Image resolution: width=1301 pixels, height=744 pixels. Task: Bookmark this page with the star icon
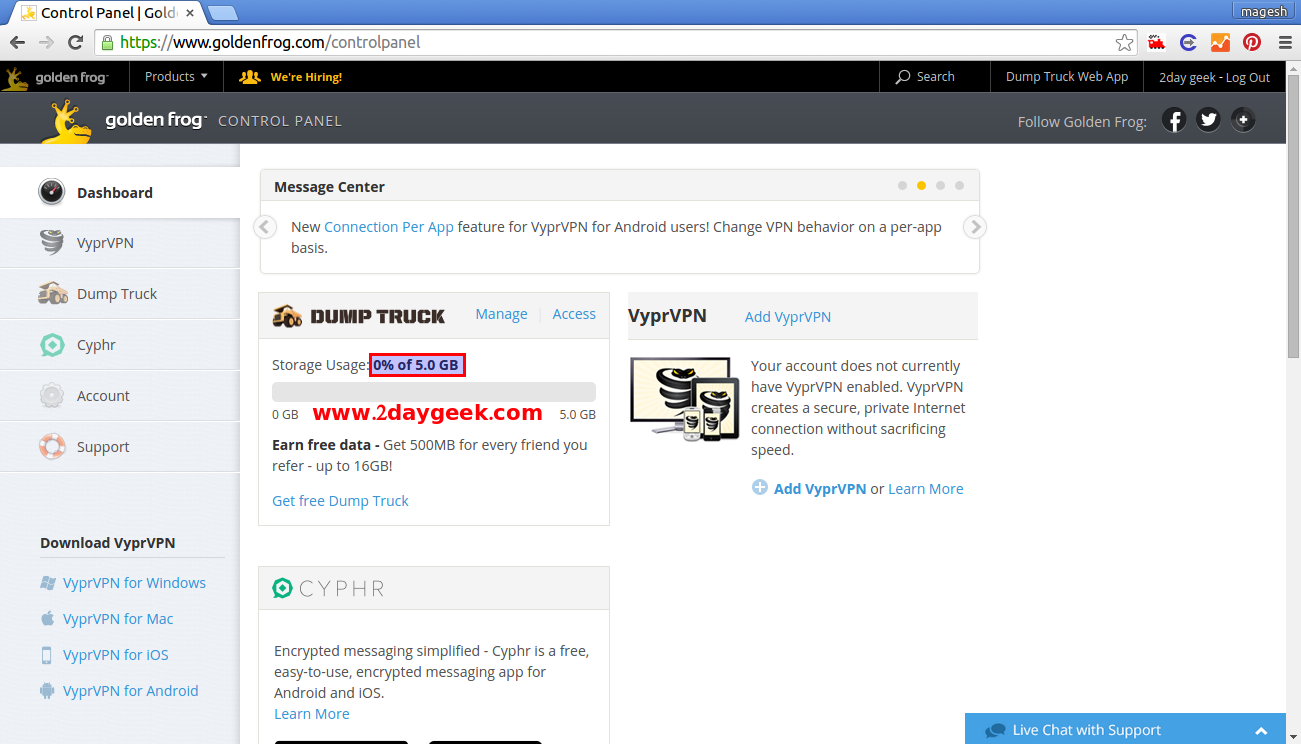point(1125,42)
